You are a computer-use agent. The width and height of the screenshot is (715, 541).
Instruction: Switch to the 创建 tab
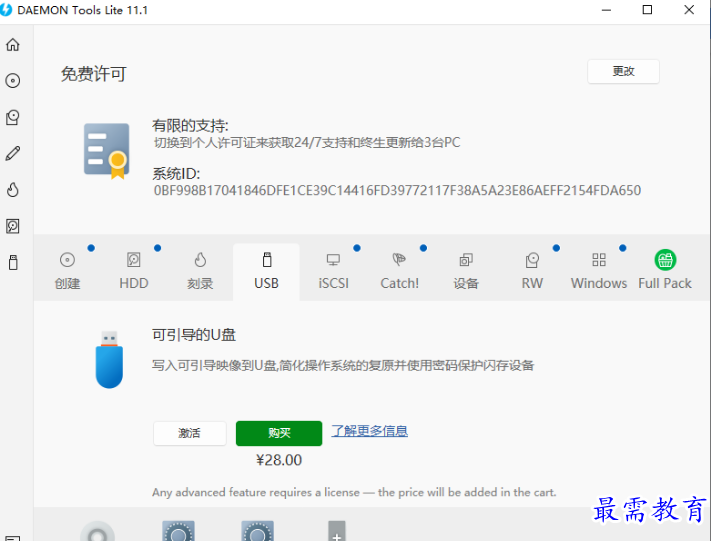click(x=67, y=272)
